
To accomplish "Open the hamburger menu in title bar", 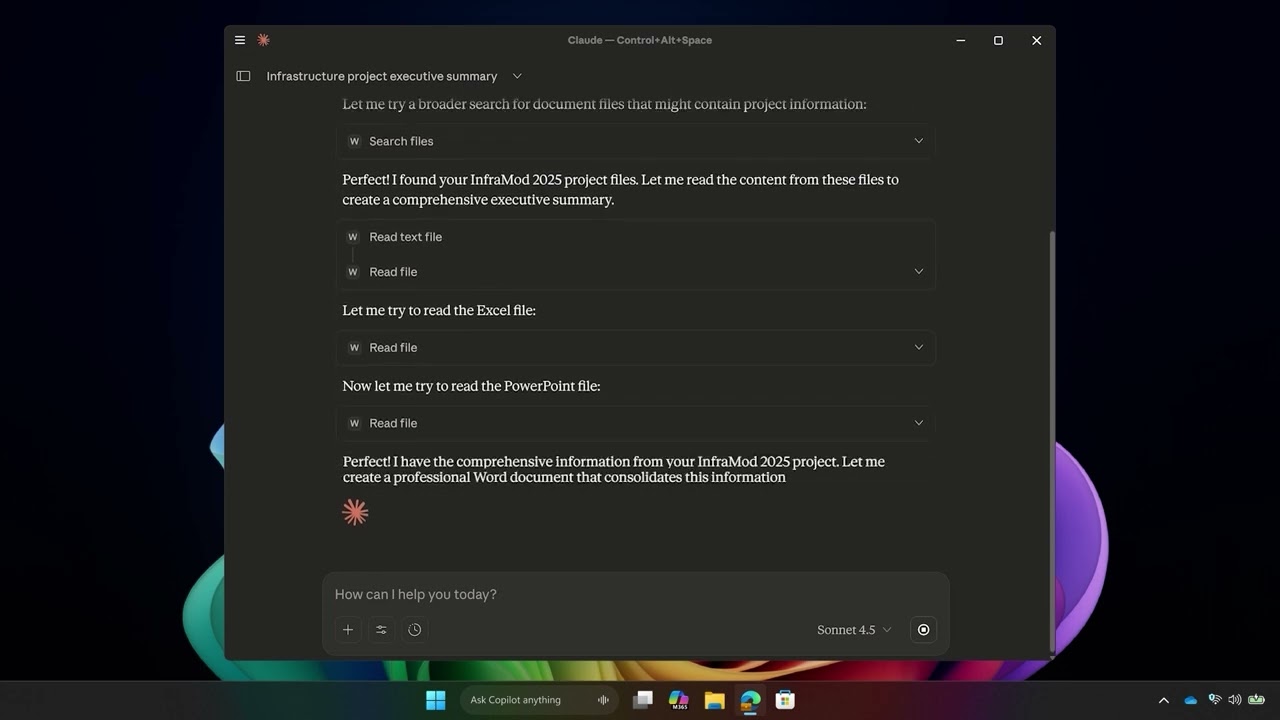I will point(240,40).
